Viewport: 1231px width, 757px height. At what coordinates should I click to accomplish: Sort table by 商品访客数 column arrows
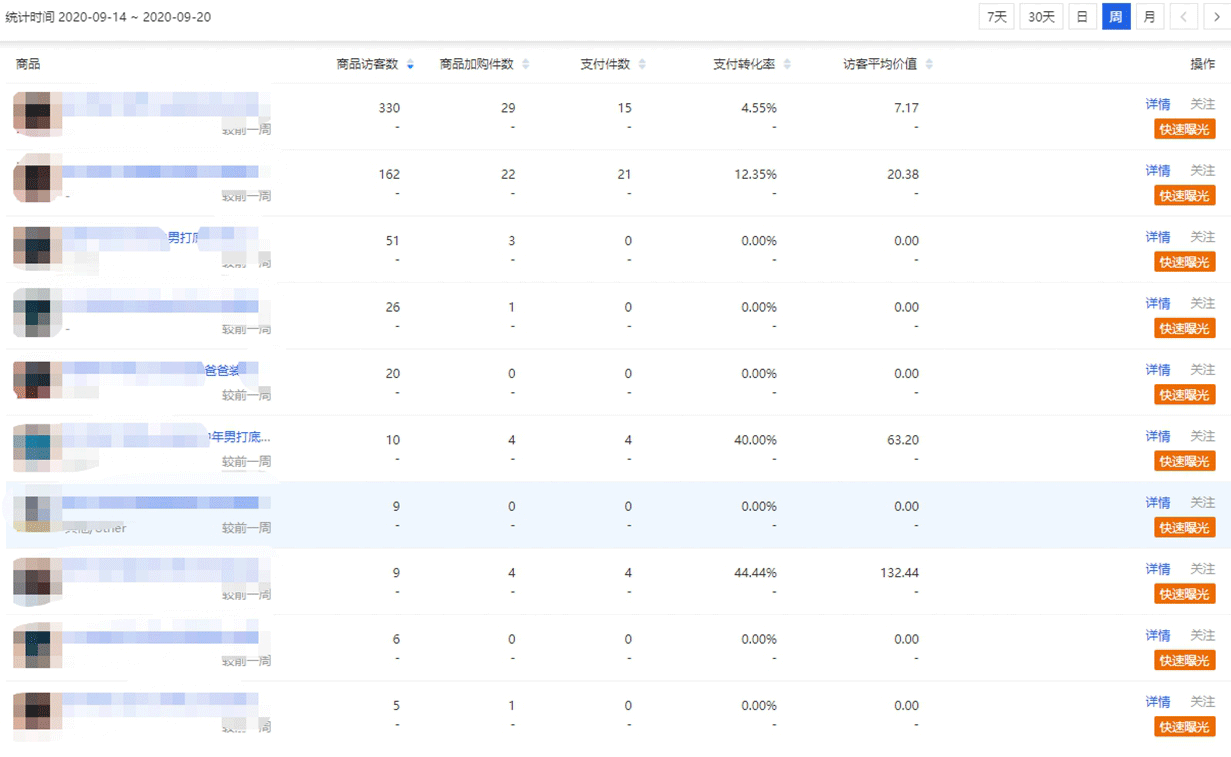410,65
